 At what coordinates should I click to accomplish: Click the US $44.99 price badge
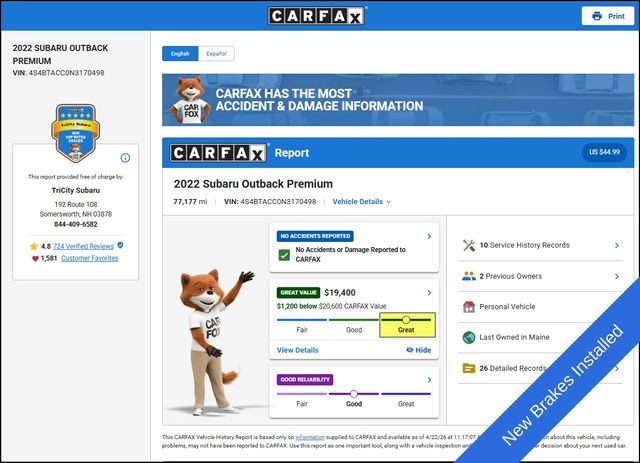[604, 152]
